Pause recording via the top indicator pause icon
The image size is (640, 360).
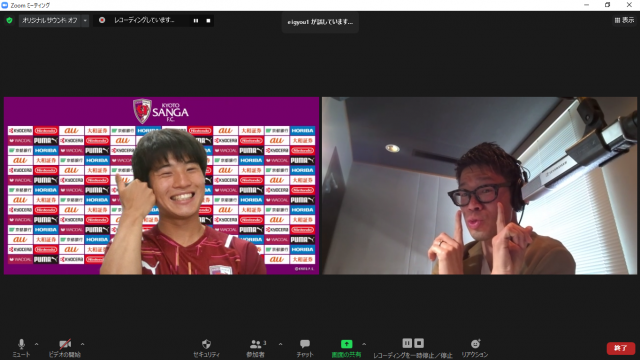point(196,20)
